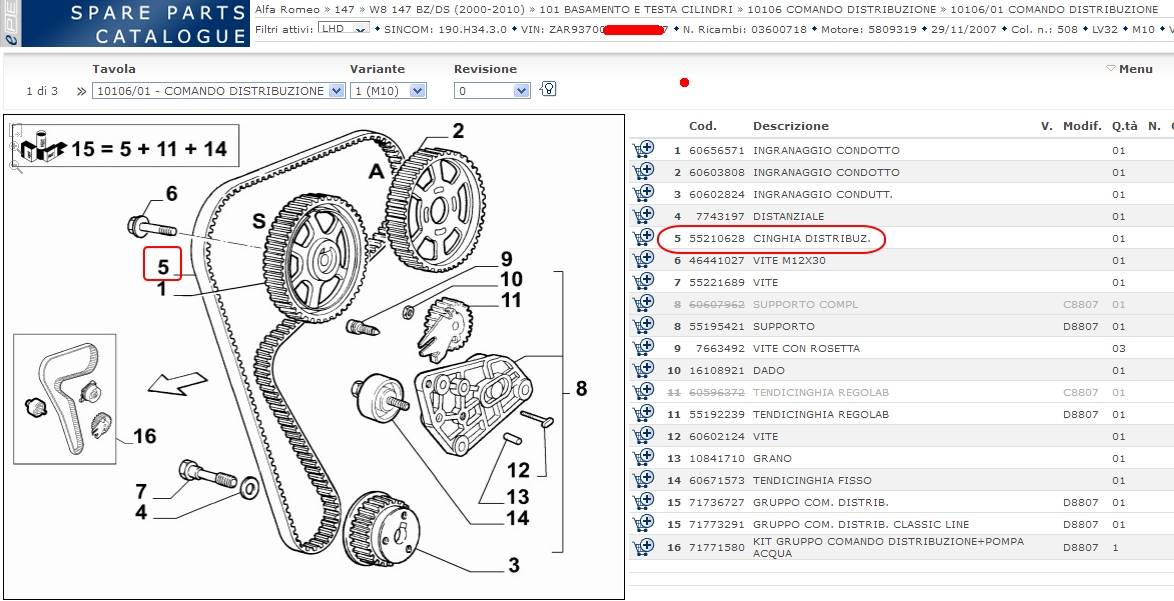1174x601 pixels.
Task: Open W8 147 BZ/DS (2000-2010) breadcrumb
Action: [x=447, y=10]
